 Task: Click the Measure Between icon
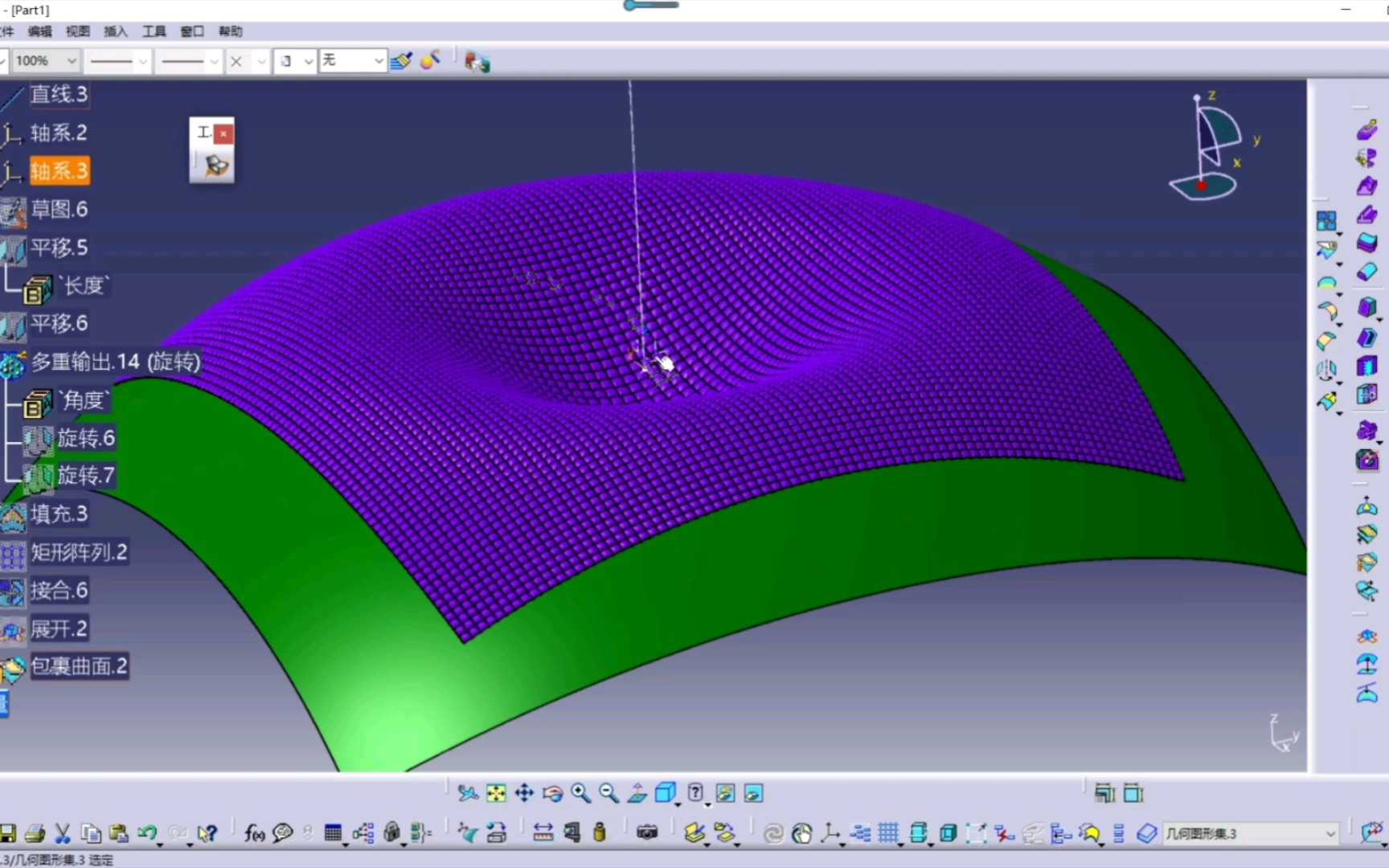tap(543, 833)
